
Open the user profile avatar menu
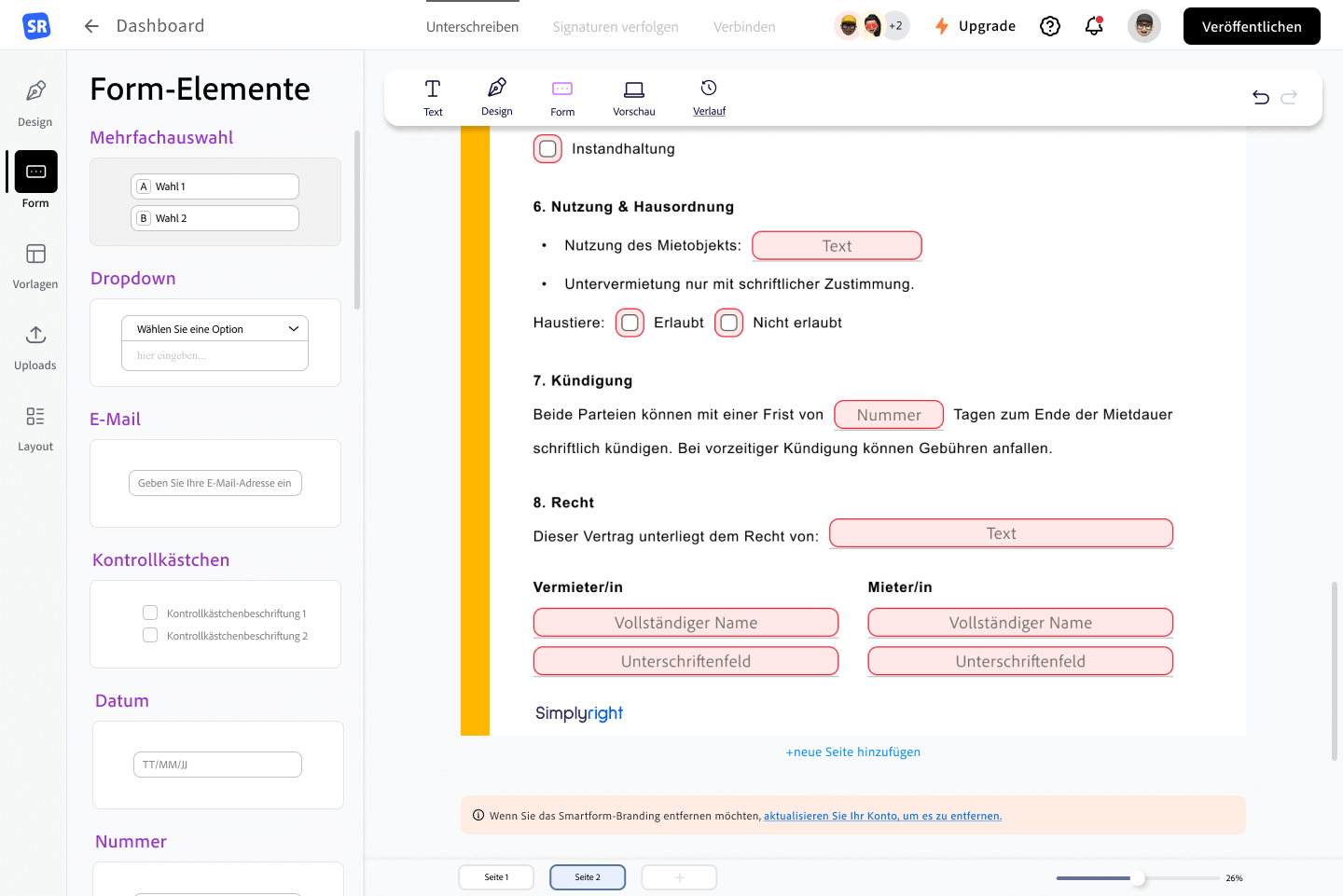tap(1144, 26)
